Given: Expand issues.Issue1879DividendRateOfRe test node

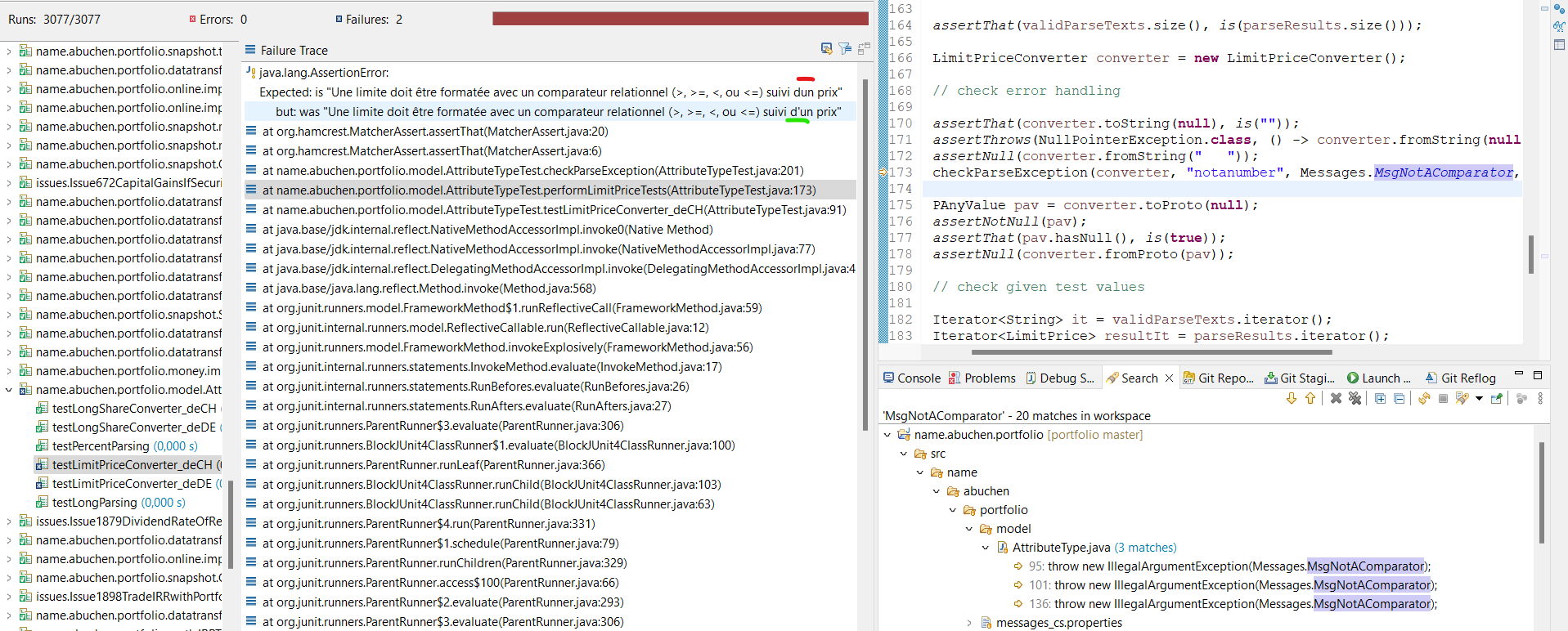Looking at the screenshot, I should coord(9,521).
